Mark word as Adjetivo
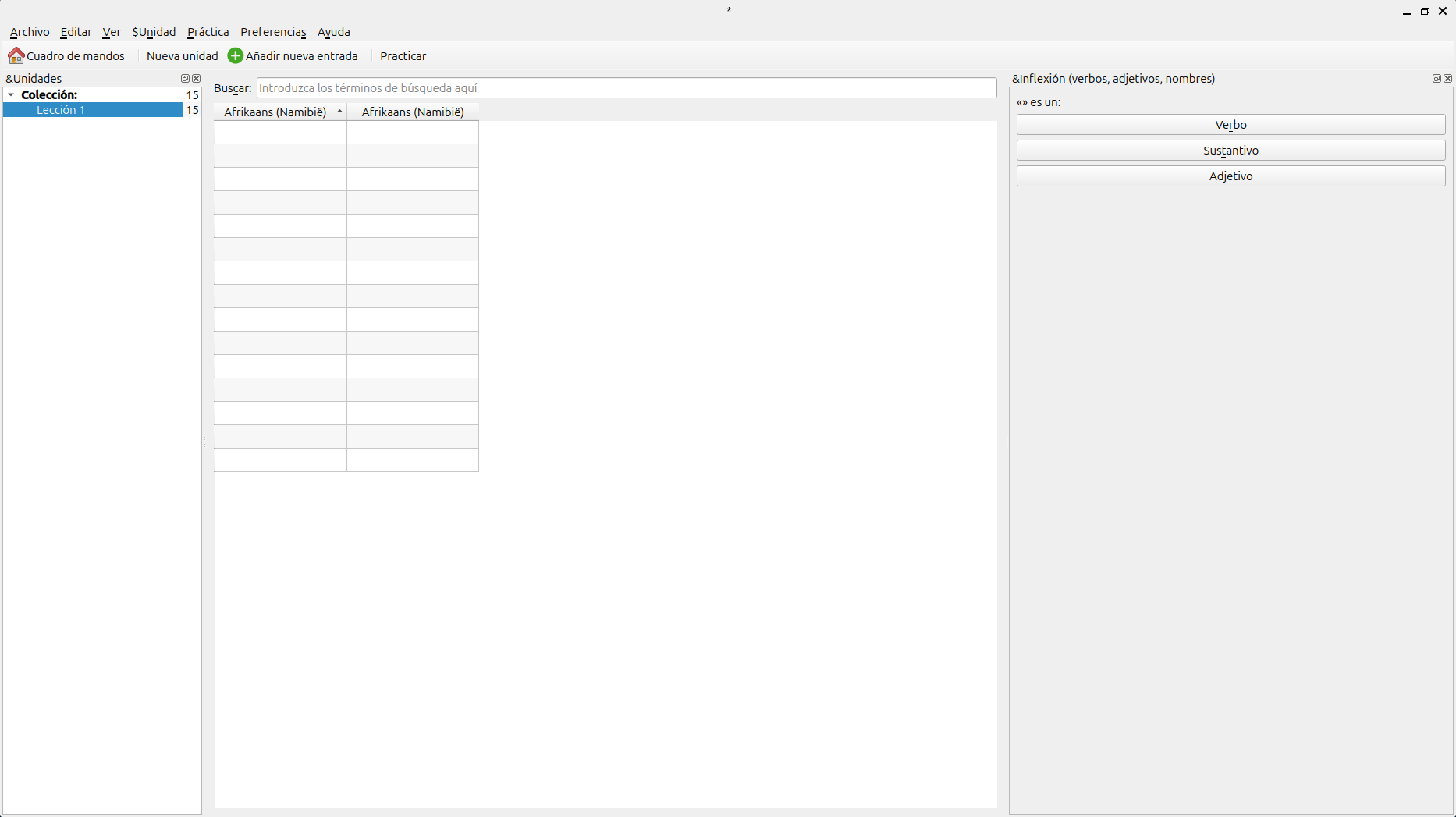The width and height of the screenshot is (1456, 817). 1230,176
